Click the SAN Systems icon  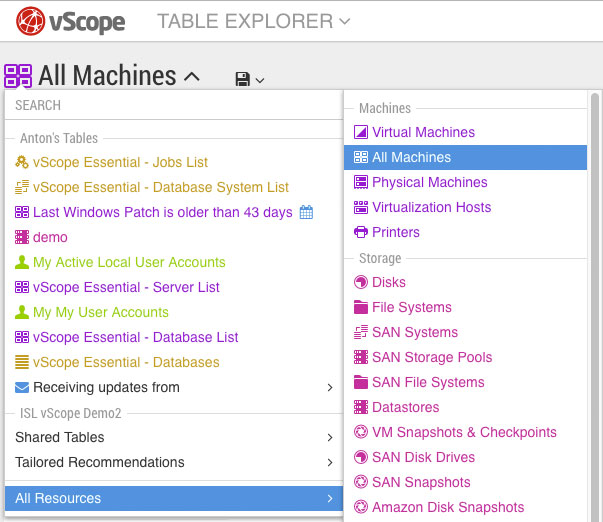pos(361,332)
